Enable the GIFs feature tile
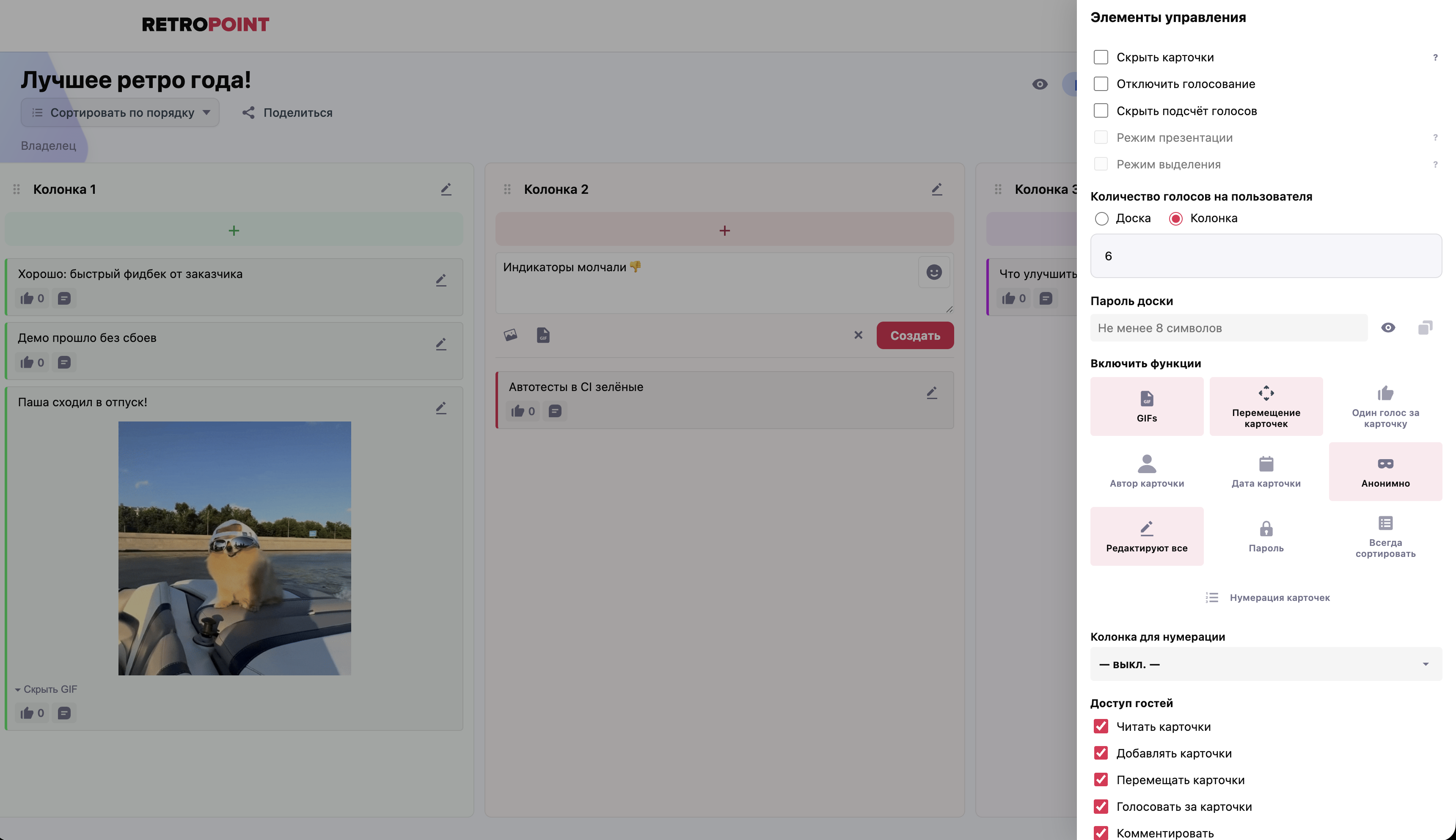1456x840 pixels. pos(1146,405)
